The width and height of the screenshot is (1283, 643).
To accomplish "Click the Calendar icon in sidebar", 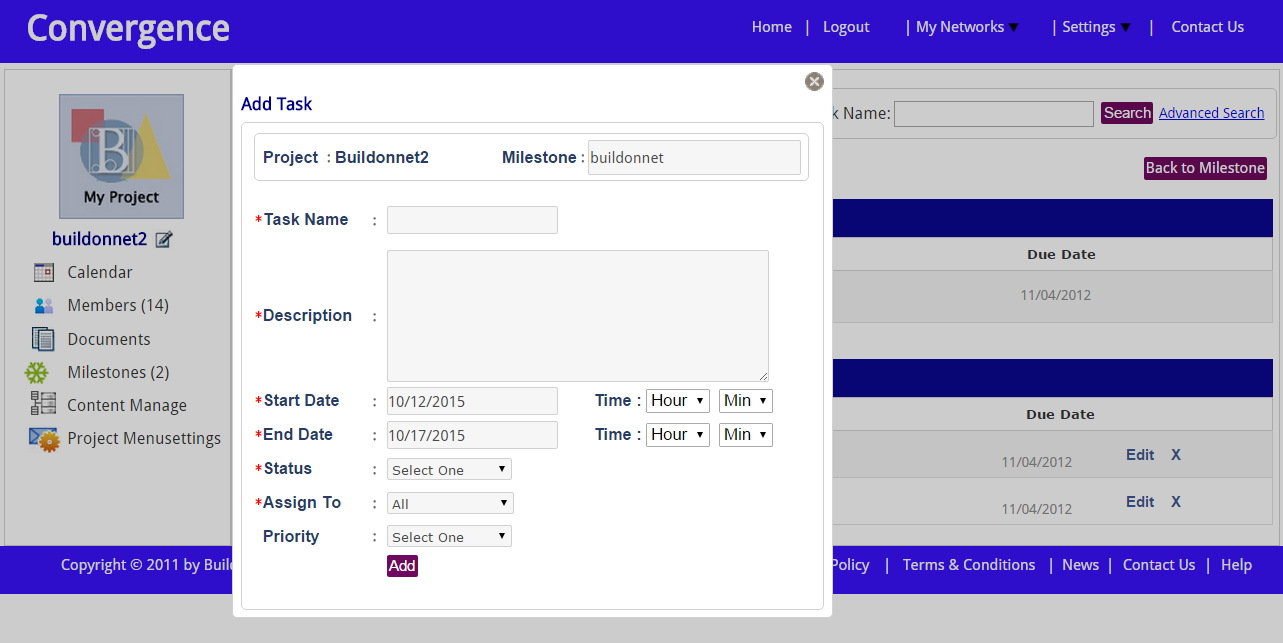I will tap(43, 272).
